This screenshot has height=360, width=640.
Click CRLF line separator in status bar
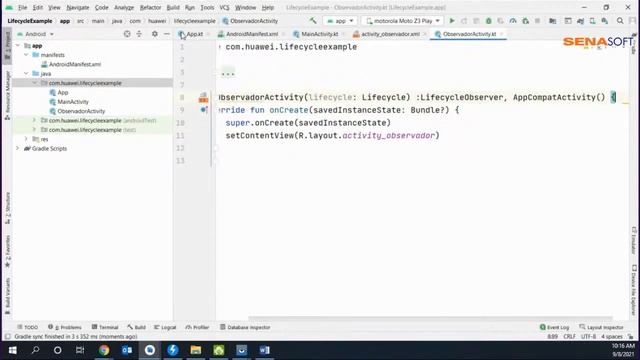(569, 337)
